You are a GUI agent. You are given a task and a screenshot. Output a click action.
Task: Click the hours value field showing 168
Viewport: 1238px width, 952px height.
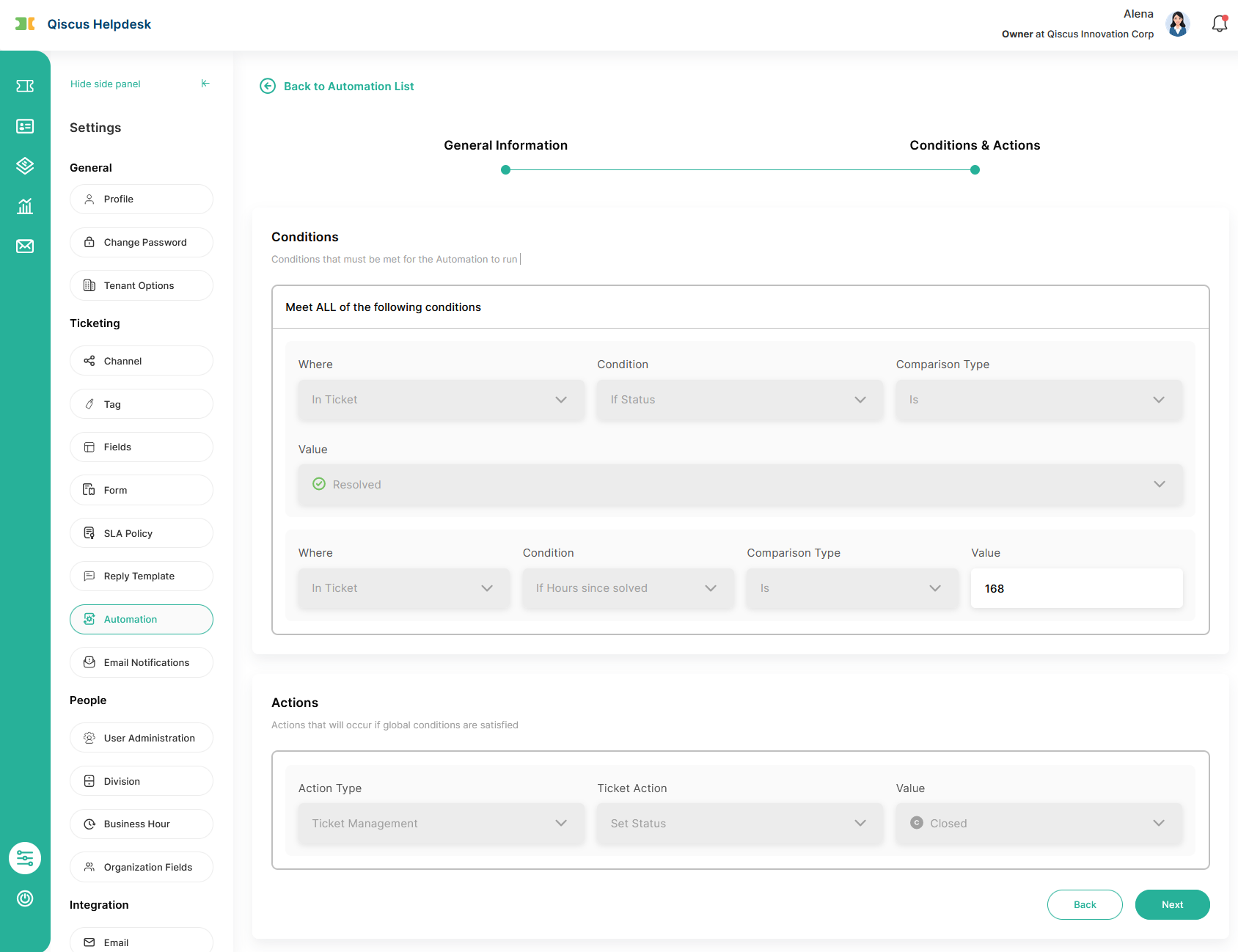(x=1076, y=588)
